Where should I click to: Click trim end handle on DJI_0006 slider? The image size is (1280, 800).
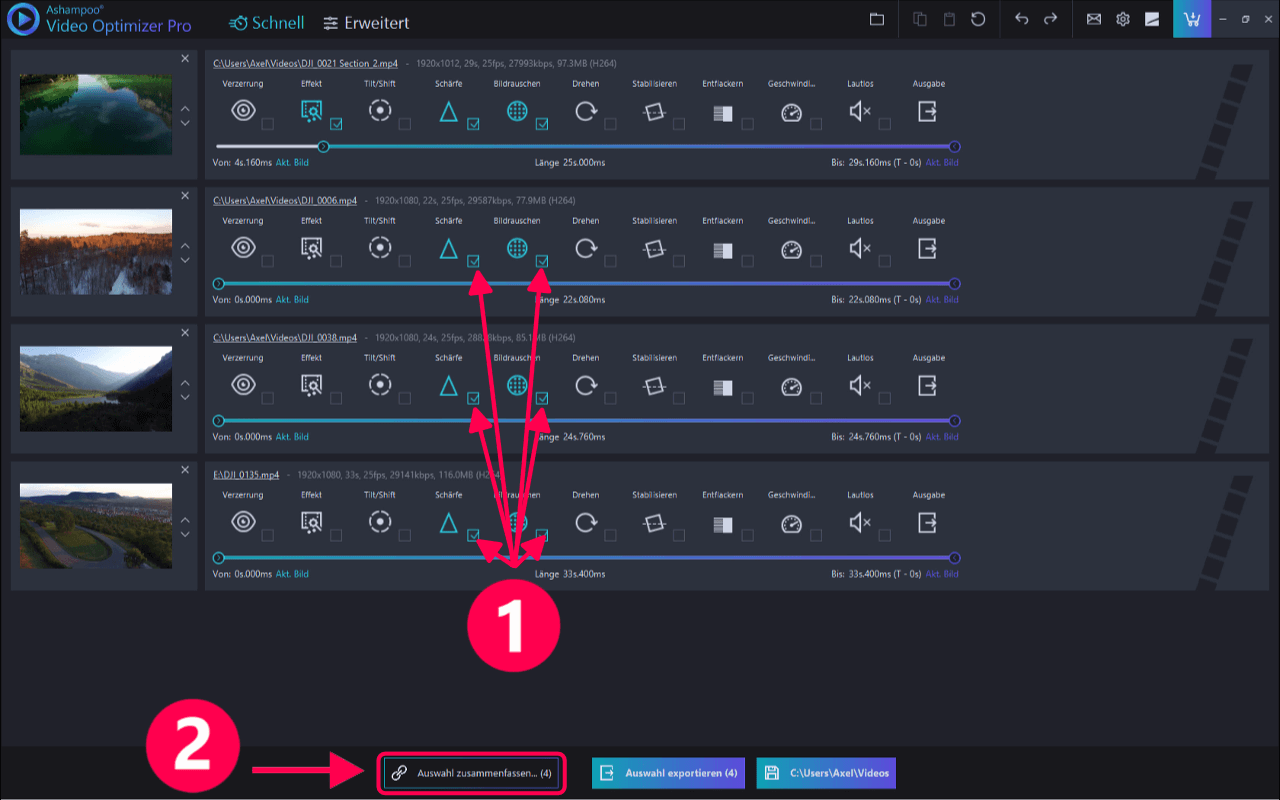955,283
